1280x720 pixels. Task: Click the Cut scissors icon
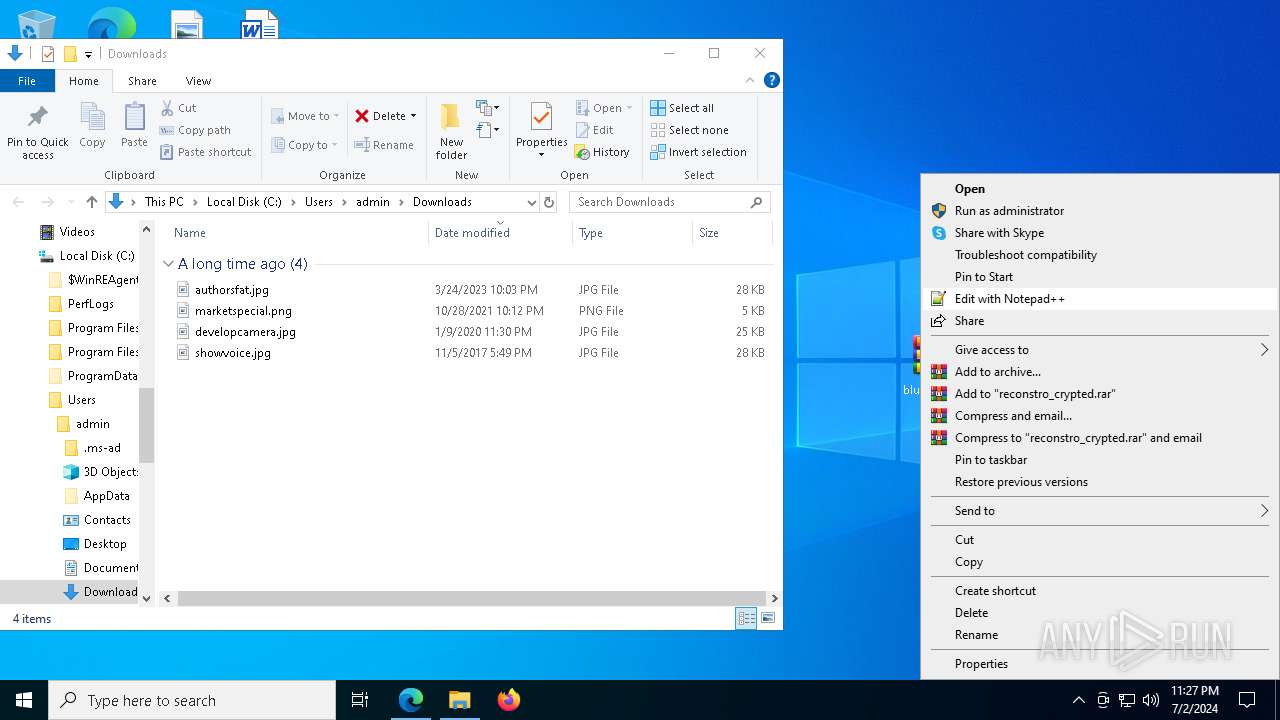tap(167, 108)
